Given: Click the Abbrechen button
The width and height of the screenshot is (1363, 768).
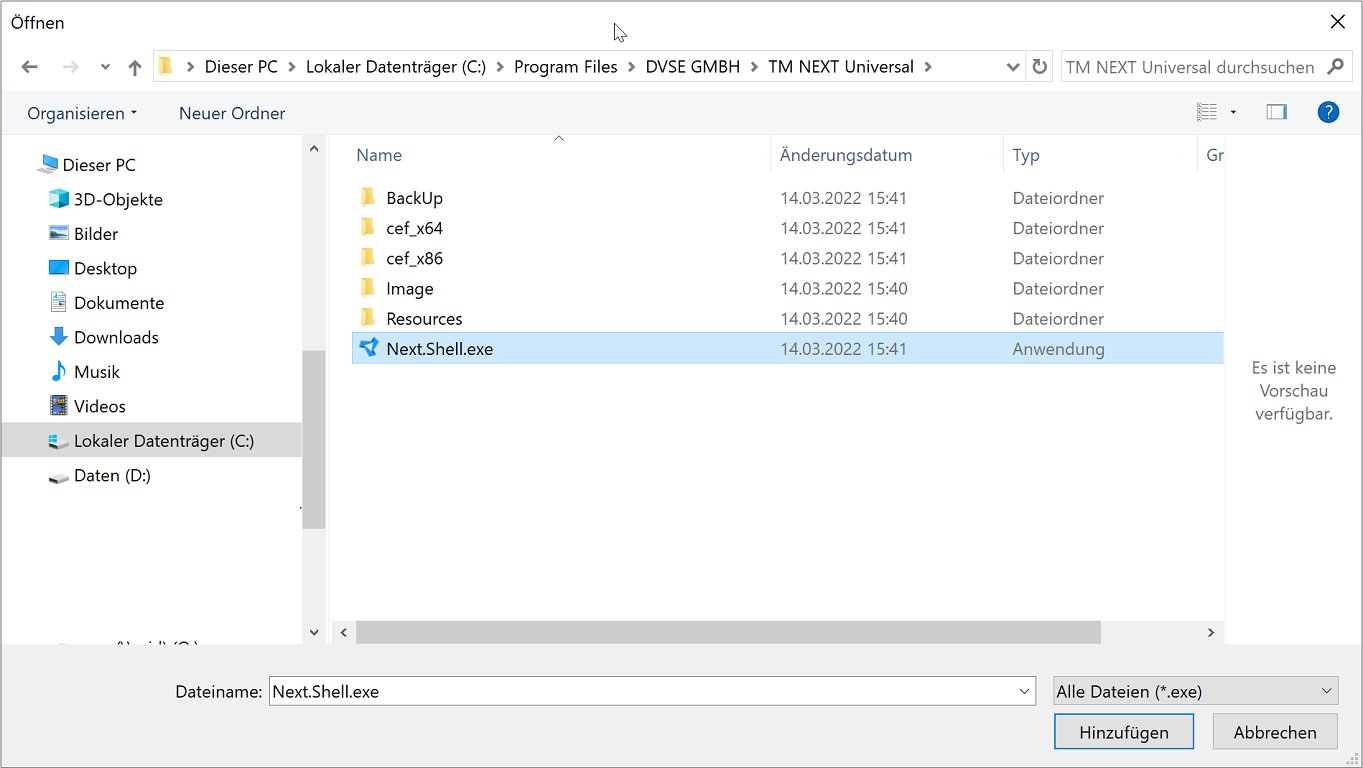Looking at the screenshot, I should pos(1275,732).
